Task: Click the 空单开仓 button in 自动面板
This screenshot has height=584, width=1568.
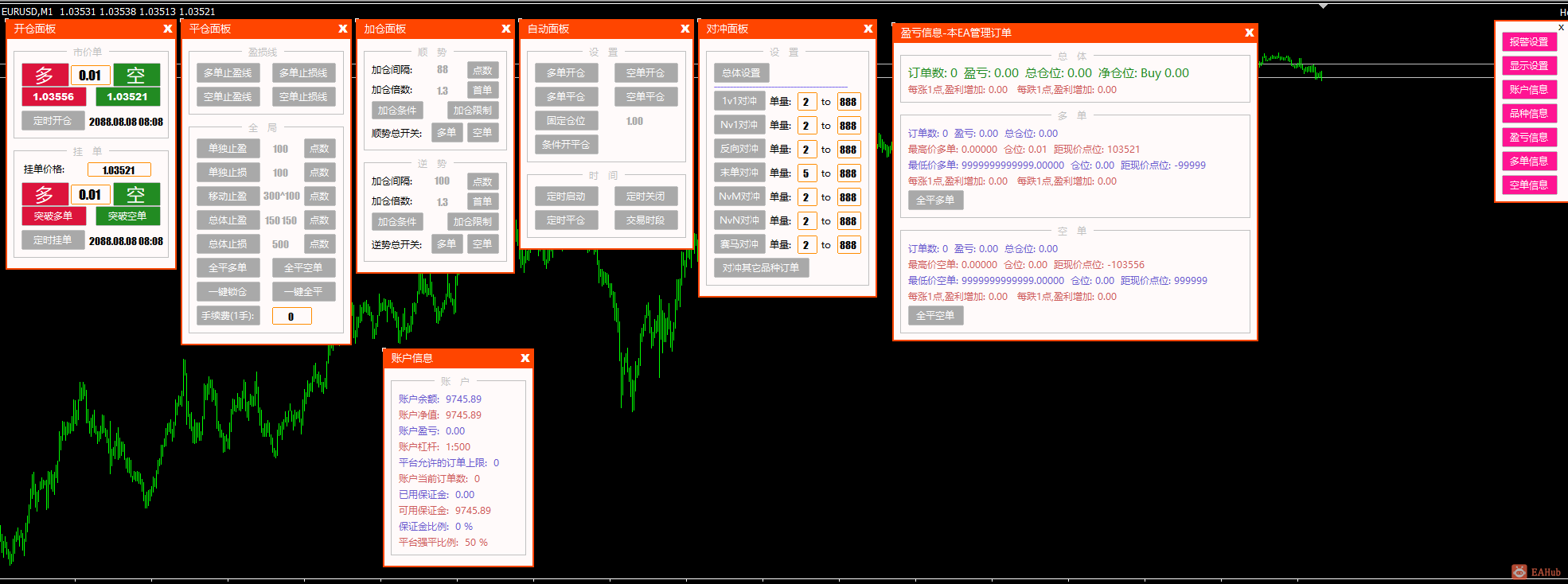Action: pos(646,72)
